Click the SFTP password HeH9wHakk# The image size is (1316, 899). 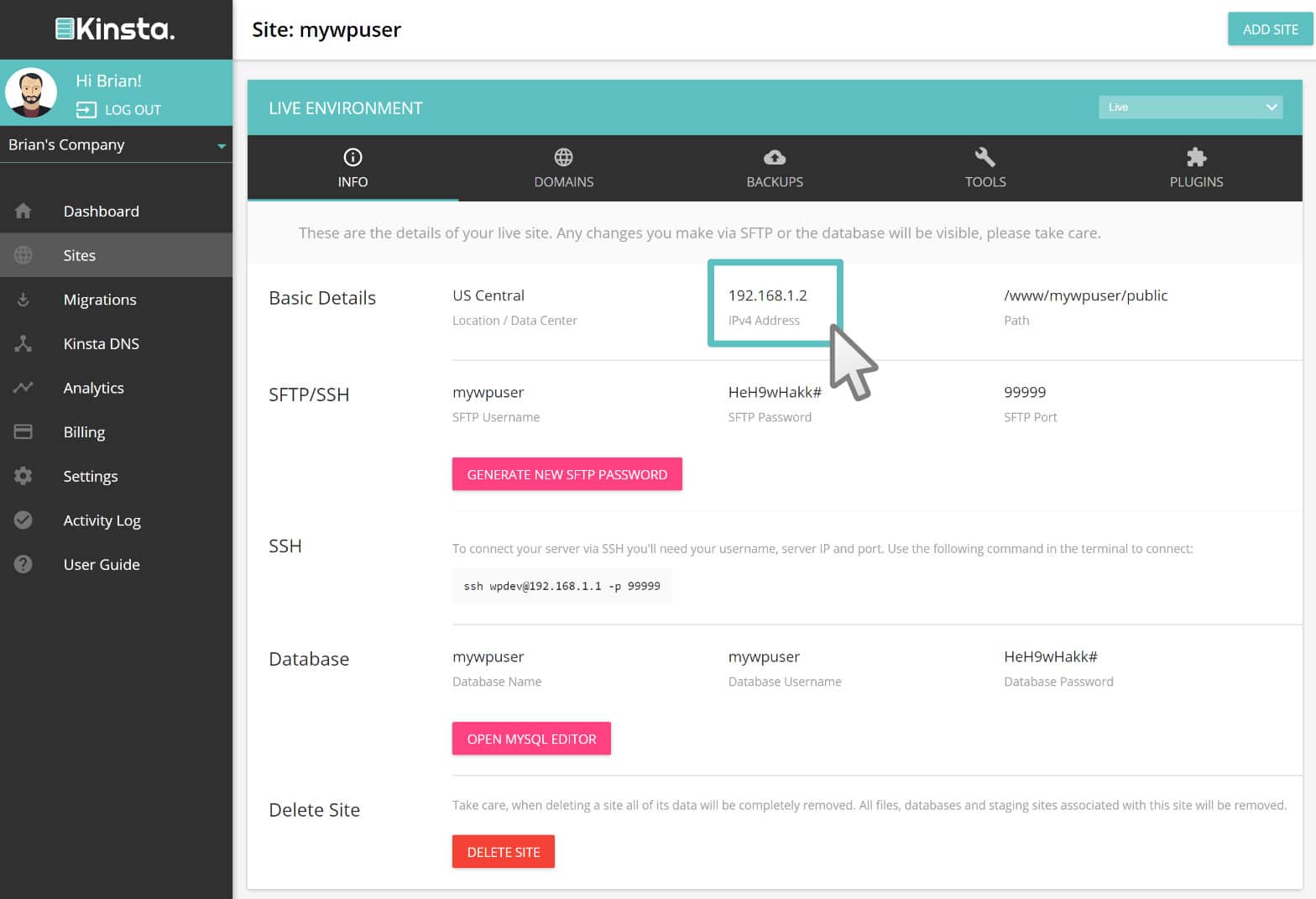click(x=775, y=392)
